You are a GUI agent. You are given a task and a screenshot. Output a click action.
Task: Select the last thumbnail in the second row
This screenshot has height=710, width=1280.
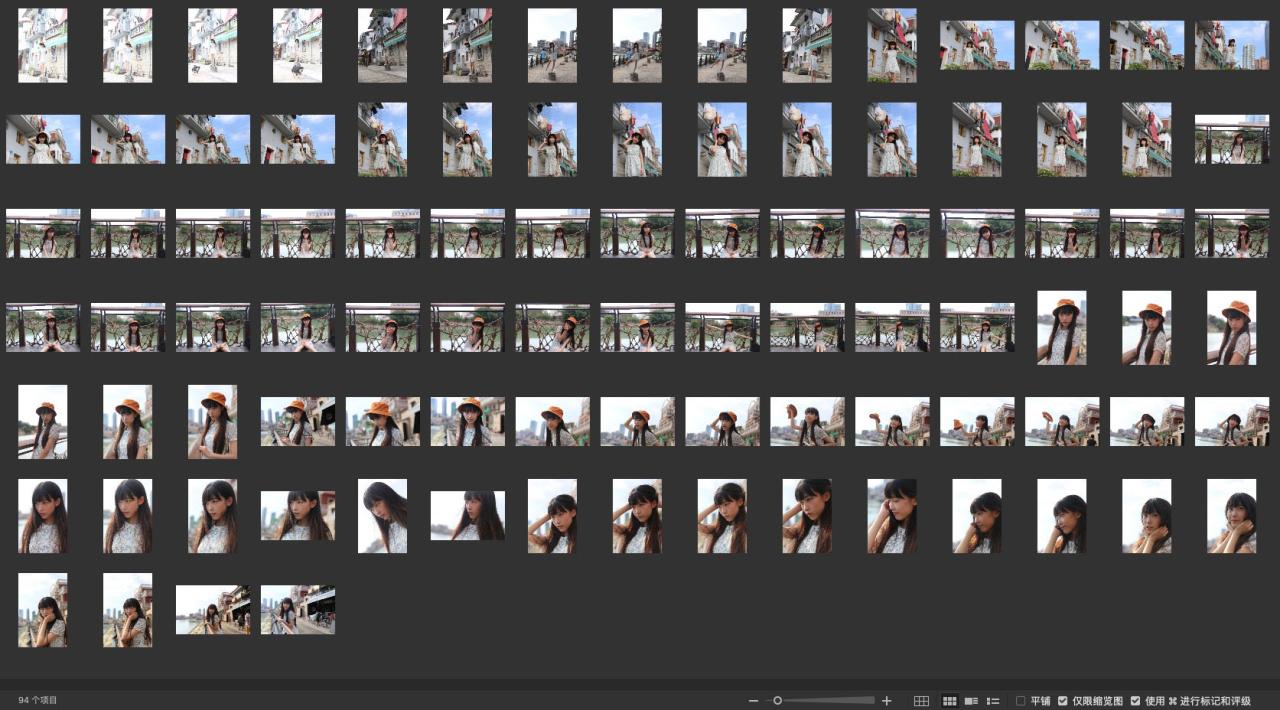(1231, 139)
